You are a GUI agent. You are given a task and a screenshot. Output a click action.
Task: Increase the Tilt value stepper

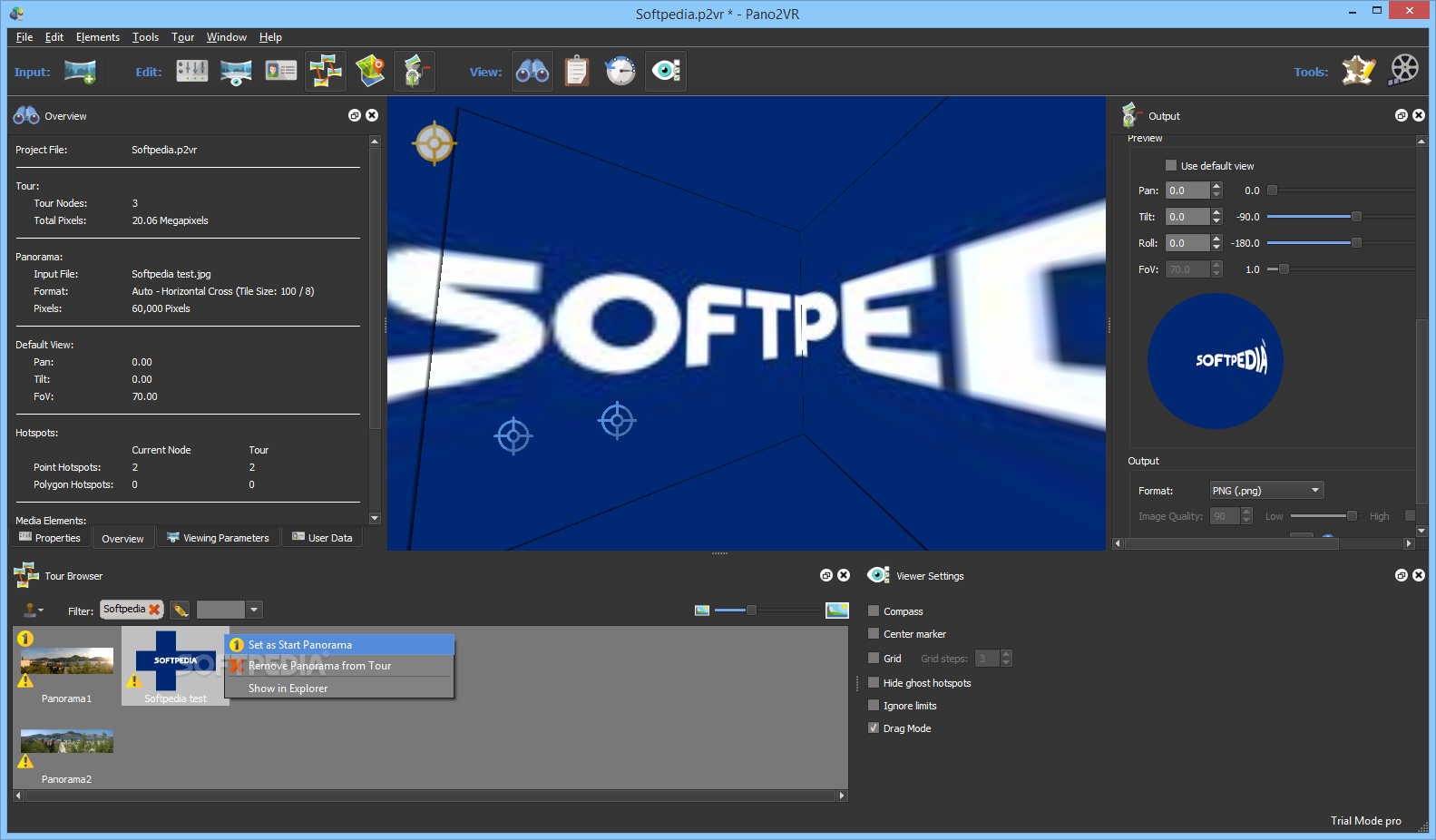pyautogui.click(x=1216, y=212)
